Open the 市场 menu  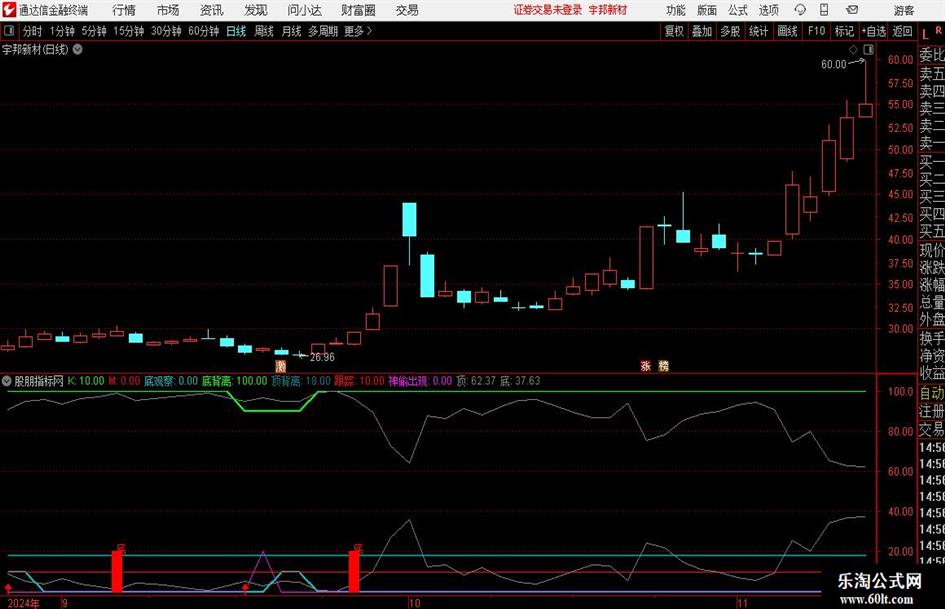click(168, 10)
